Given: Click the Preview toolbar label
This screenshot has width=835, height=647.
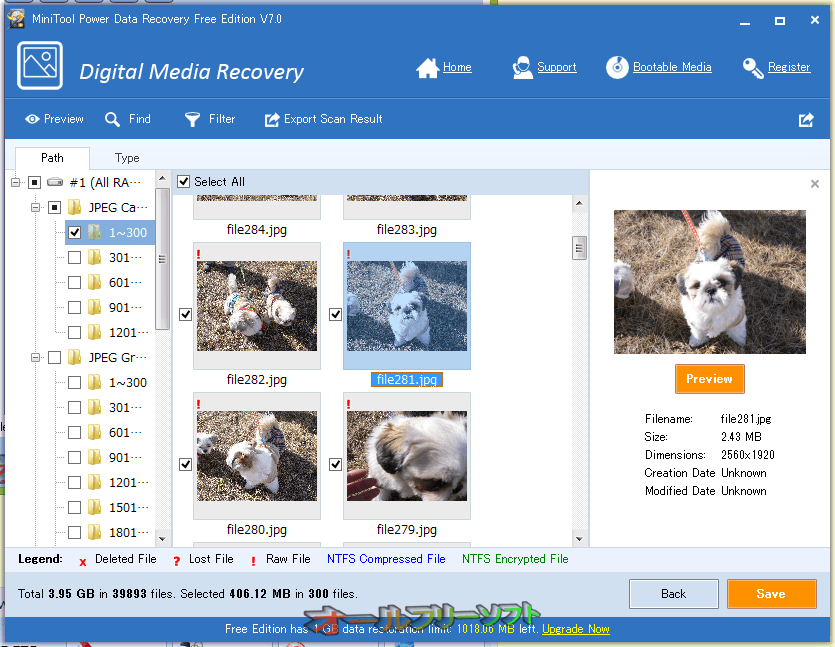Looking at the screenshot, I should [x=64, y=119].
